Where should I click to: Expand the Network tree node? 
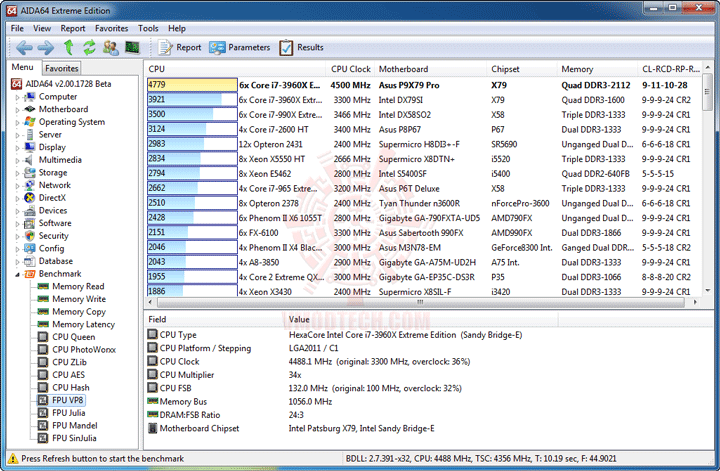click(x=17, y=186)
